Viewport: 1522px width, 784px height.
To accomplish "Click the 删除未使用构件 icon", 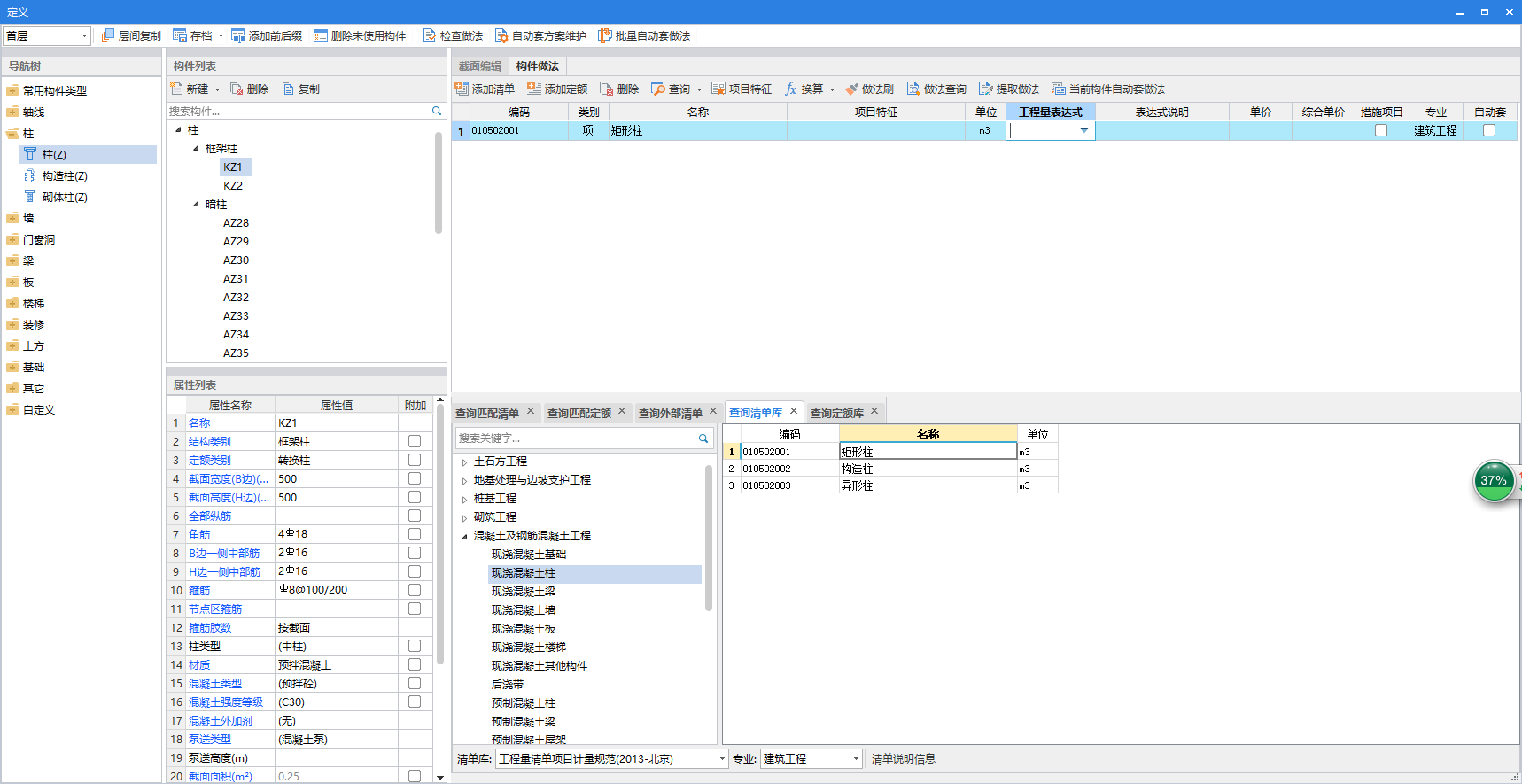I will click(x=321, y=35).
